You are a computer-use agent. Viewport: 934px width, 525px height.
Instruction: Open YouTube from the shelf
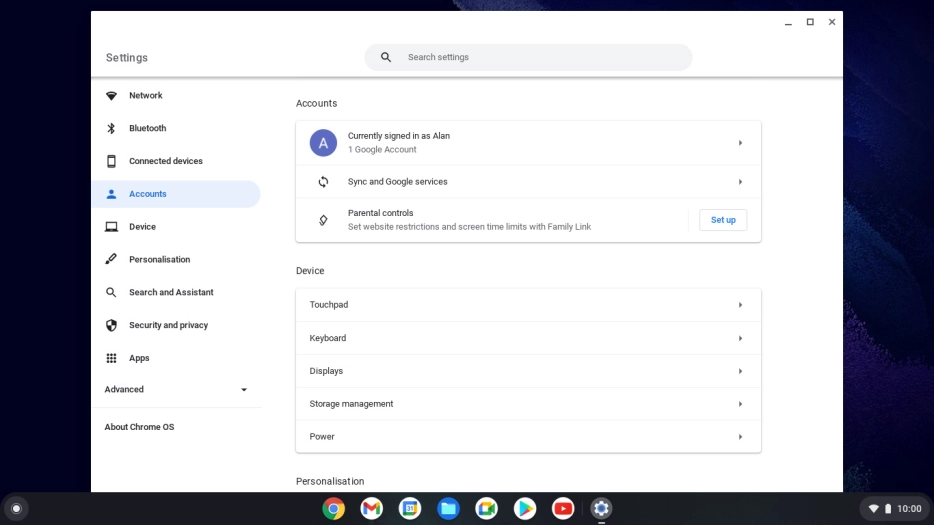tap(563, 508)
